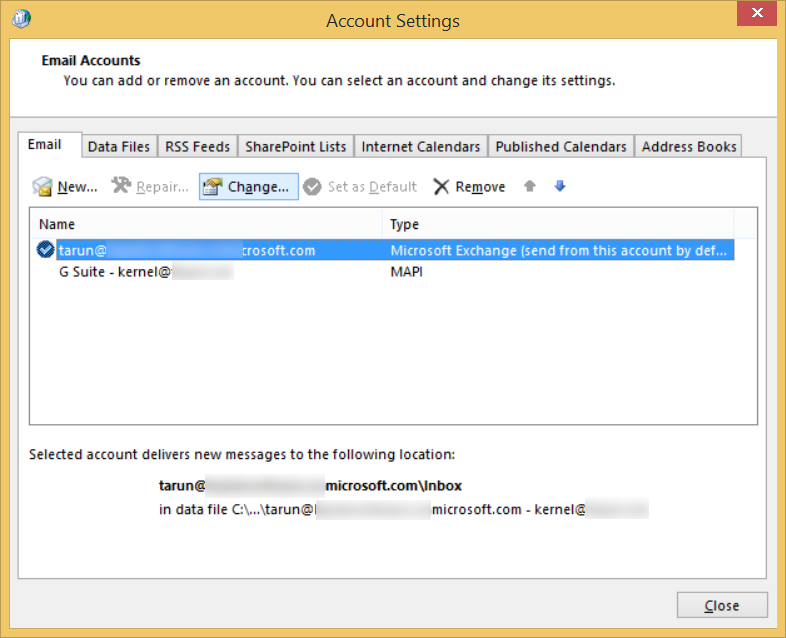
Task: Click the Set as Default label
Action: pos(372,187)
